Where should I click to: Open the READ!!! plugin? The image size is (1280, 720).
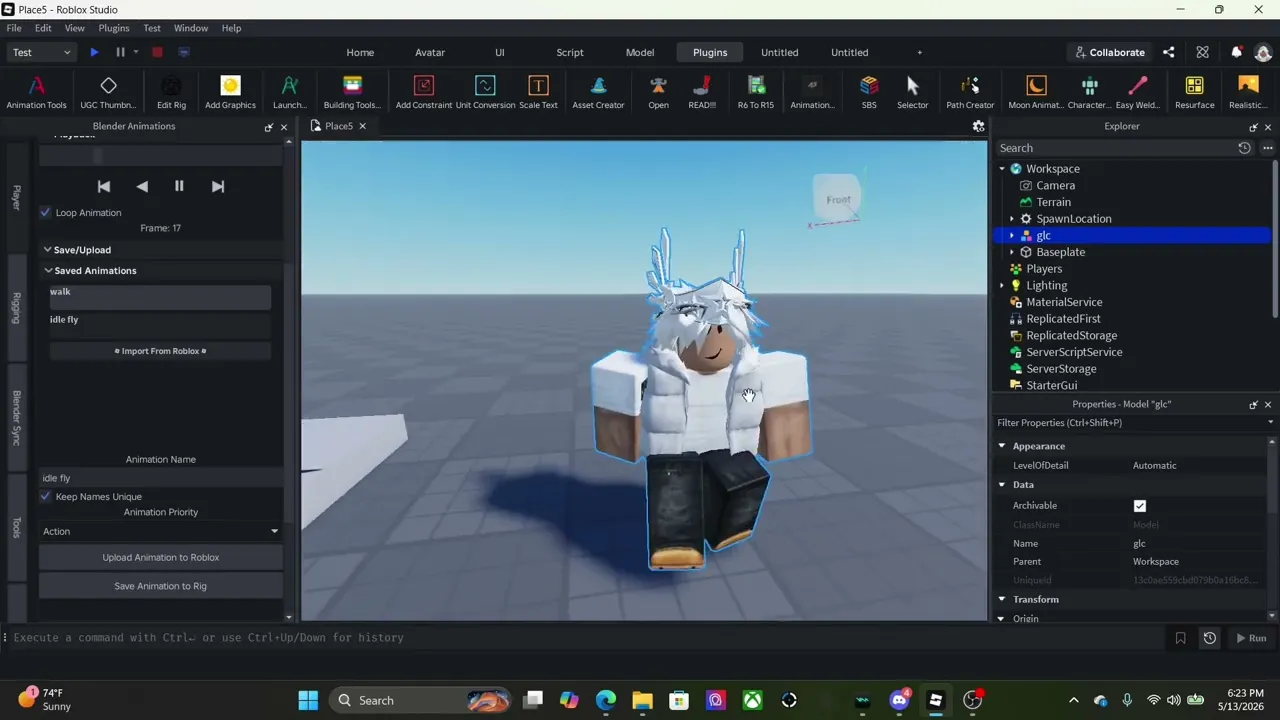click(702, 92)
